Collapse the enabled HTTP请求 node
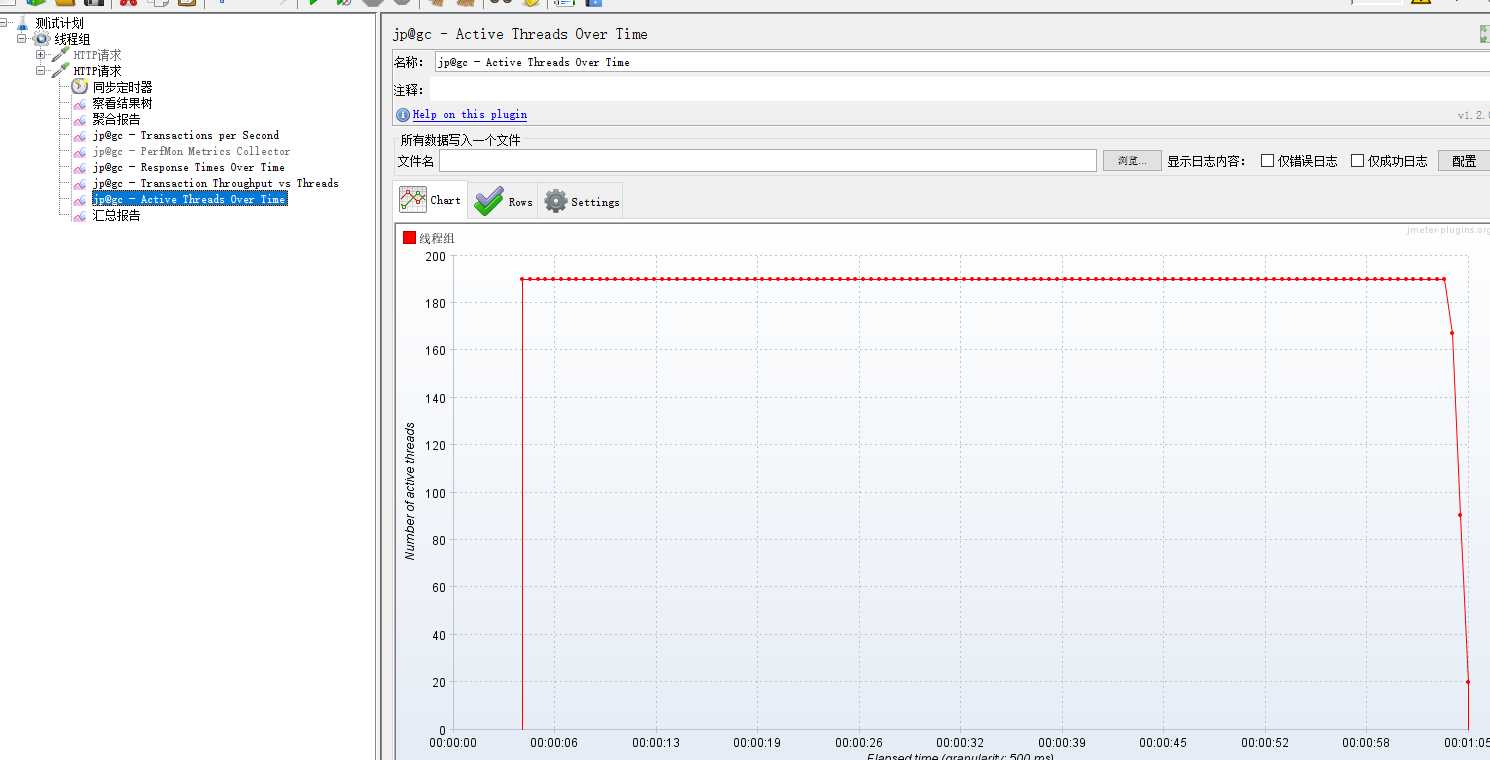1490x760 pixels. tap(41, 71)
